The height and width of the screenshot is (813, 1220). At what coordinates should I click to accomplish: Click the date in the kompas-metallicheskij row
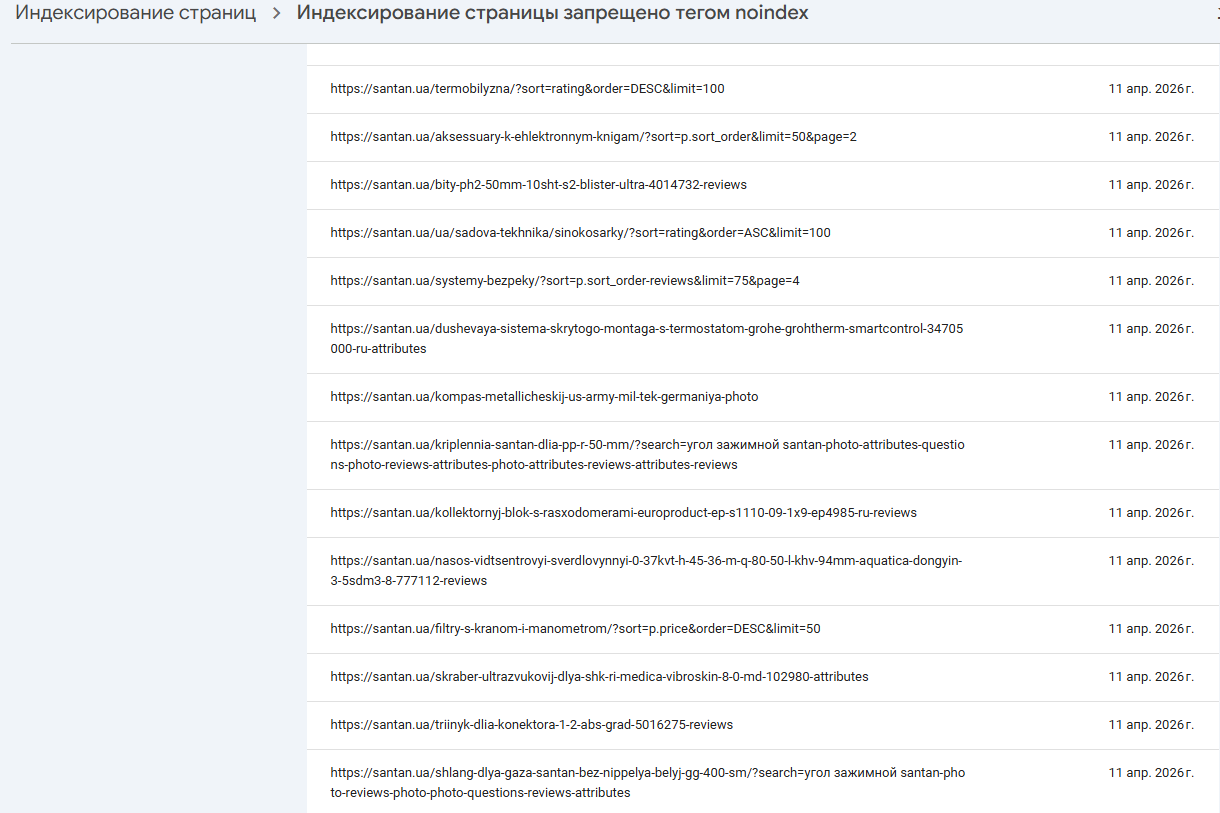coord(1151,397)
